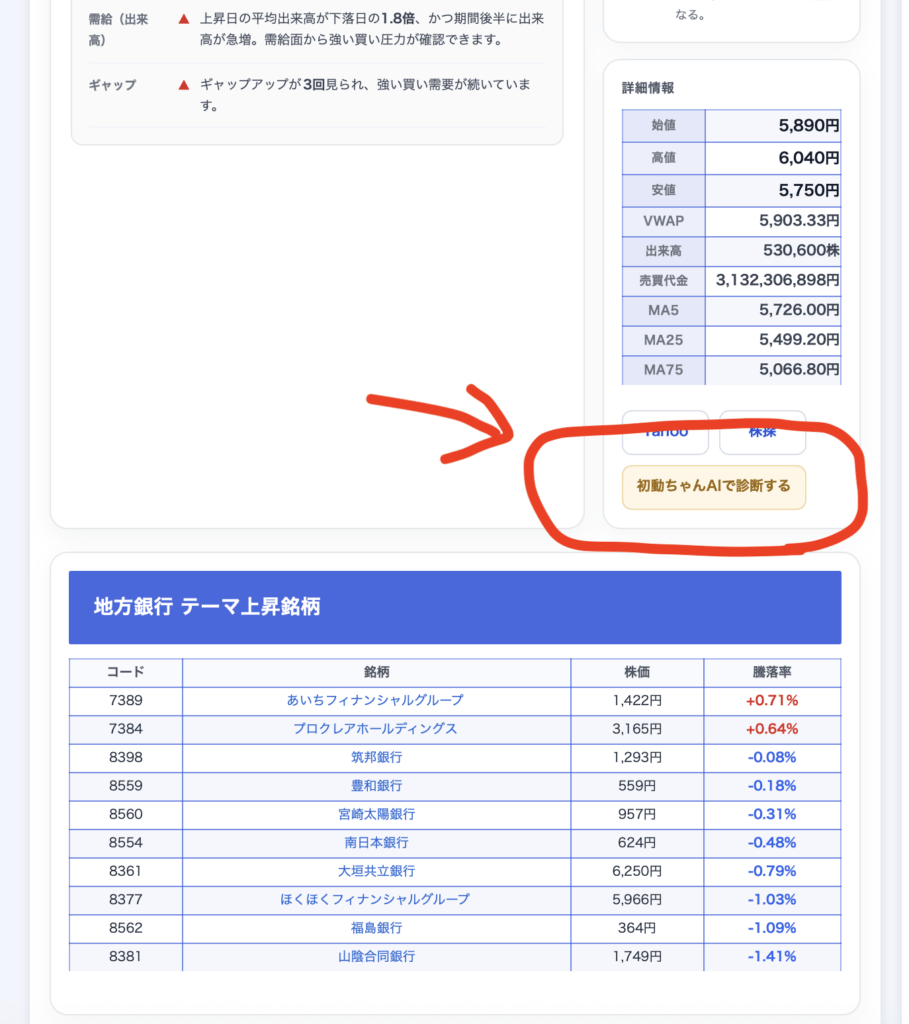909x1024 pixels.
Task: Click the red triangle beside ギャップ
Action: point(183,85)
